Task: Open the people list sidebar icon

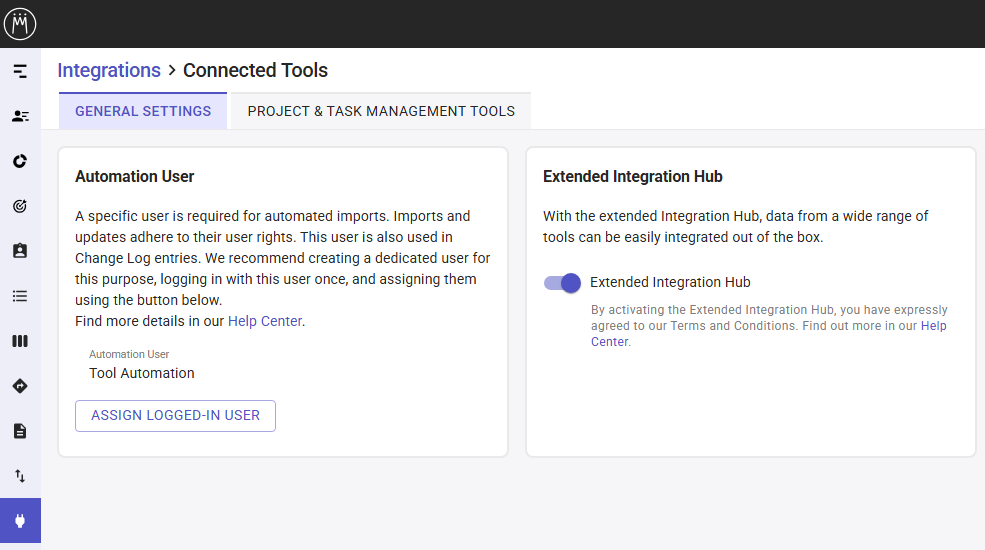Action: 20,116
